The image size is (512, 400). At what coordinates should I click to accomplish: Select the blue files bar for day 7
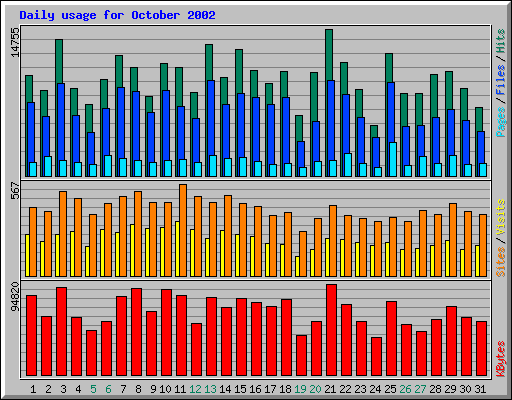coord(121,123)
